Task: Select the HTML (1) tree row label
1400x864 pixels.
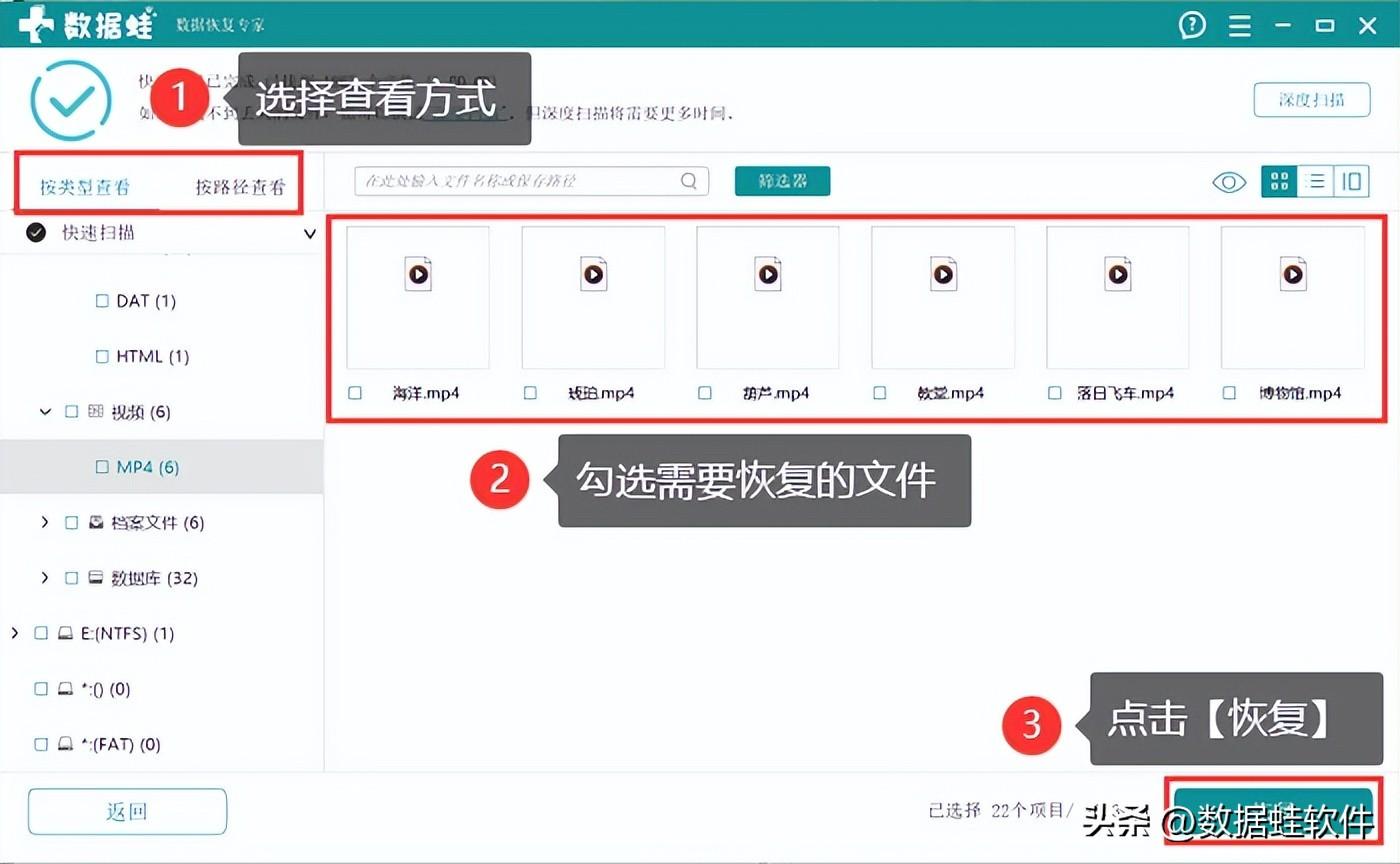Action: 153,356
